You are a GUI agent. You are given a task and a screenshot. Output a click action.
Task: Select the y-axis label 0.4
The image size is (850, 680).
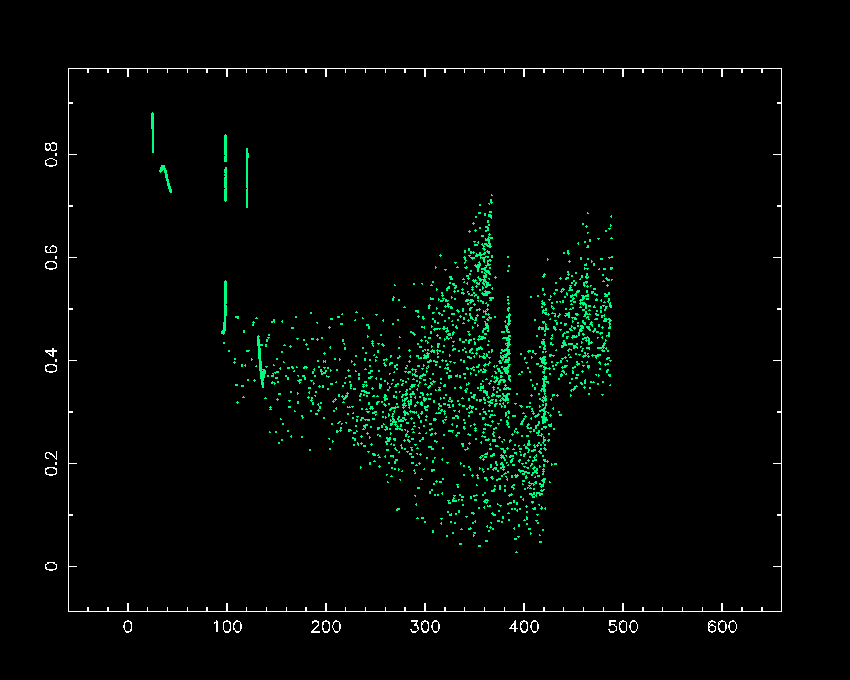51,360
